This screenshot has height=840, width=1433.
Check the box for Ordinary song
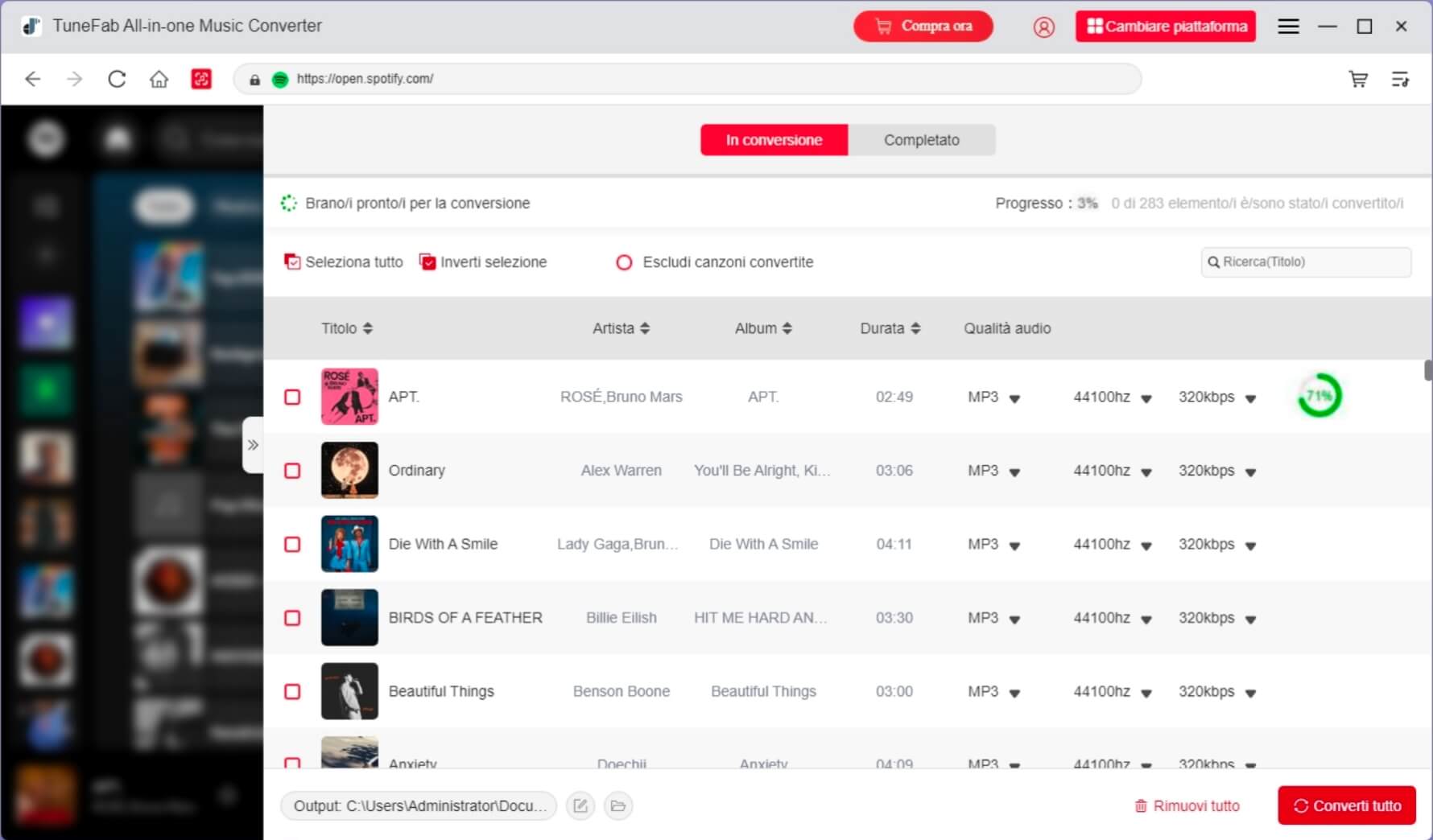tap(292, 471)
